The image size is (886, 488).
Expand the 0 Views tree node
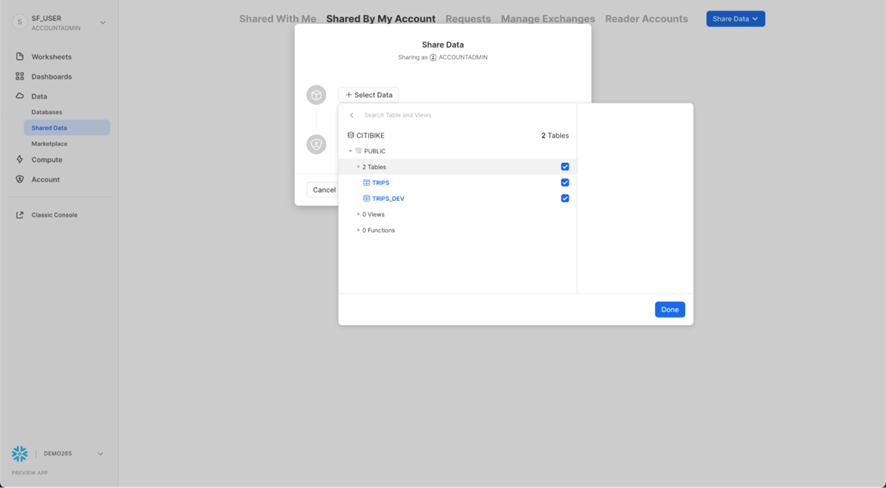358,214
